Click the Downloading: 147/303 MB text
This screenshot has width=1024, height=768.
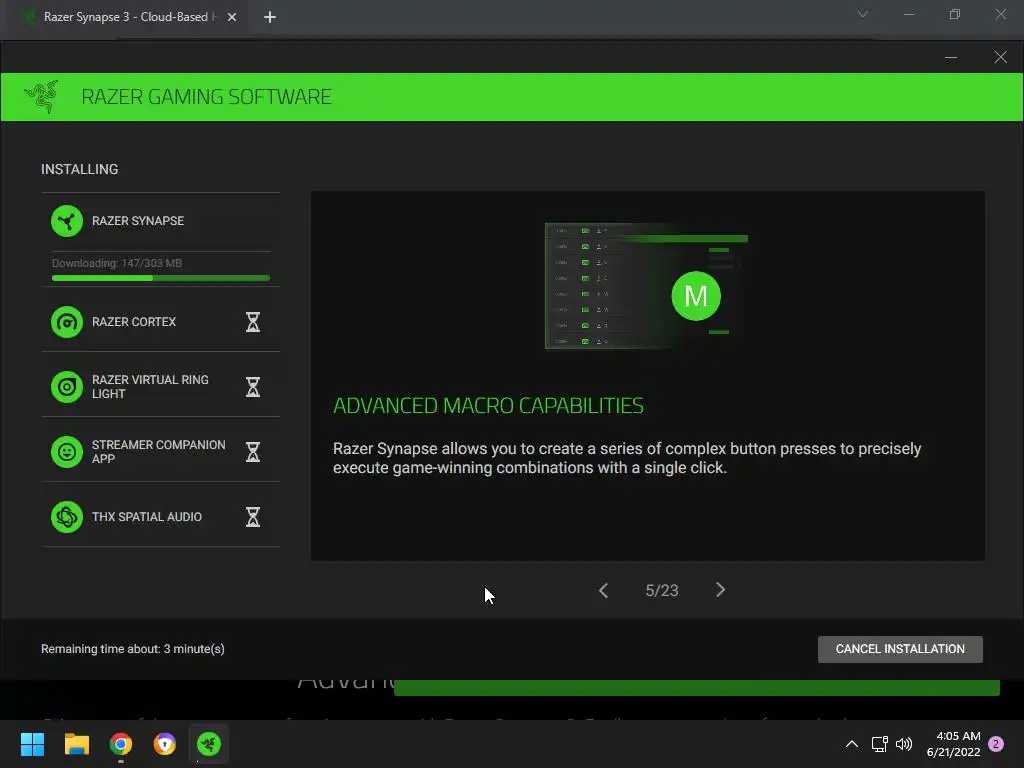point(117,263)
